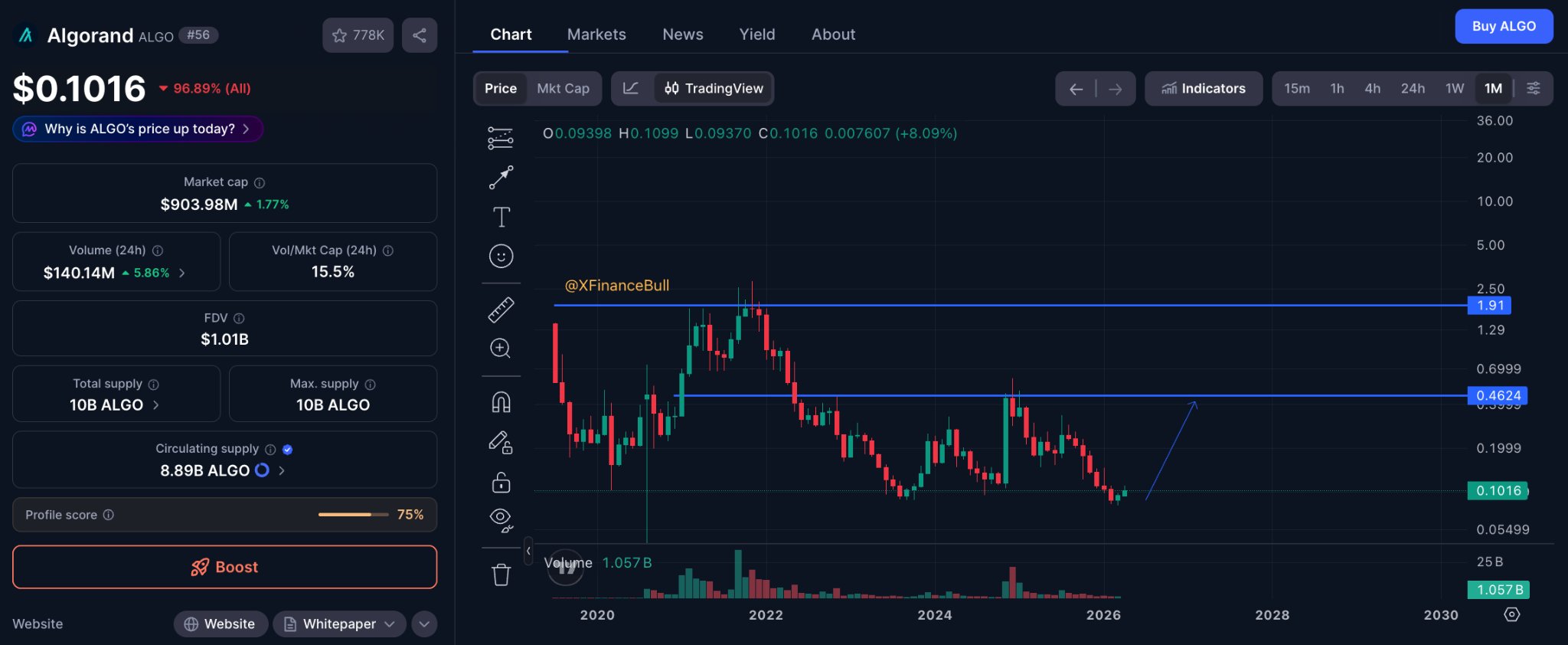Expand Circulating supply details chevron
1568x645 pixels.
tap(282, 470)
